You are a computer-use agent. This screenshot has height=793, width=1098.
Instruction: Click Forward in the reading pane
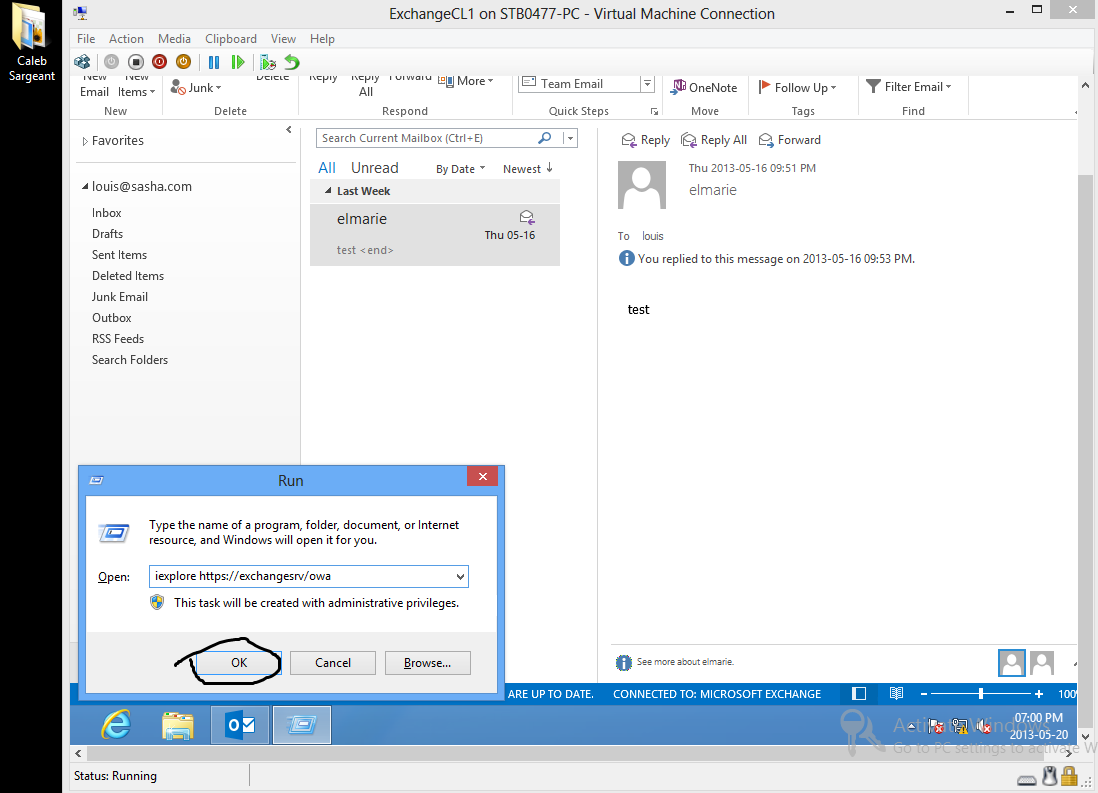(x=789, y=140)
